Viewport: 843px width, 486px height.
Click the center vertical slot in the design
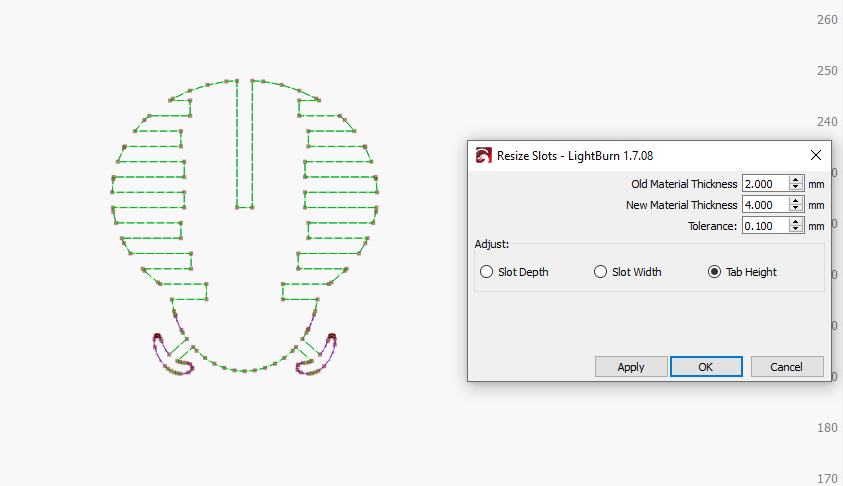click(x=245, y=144)
